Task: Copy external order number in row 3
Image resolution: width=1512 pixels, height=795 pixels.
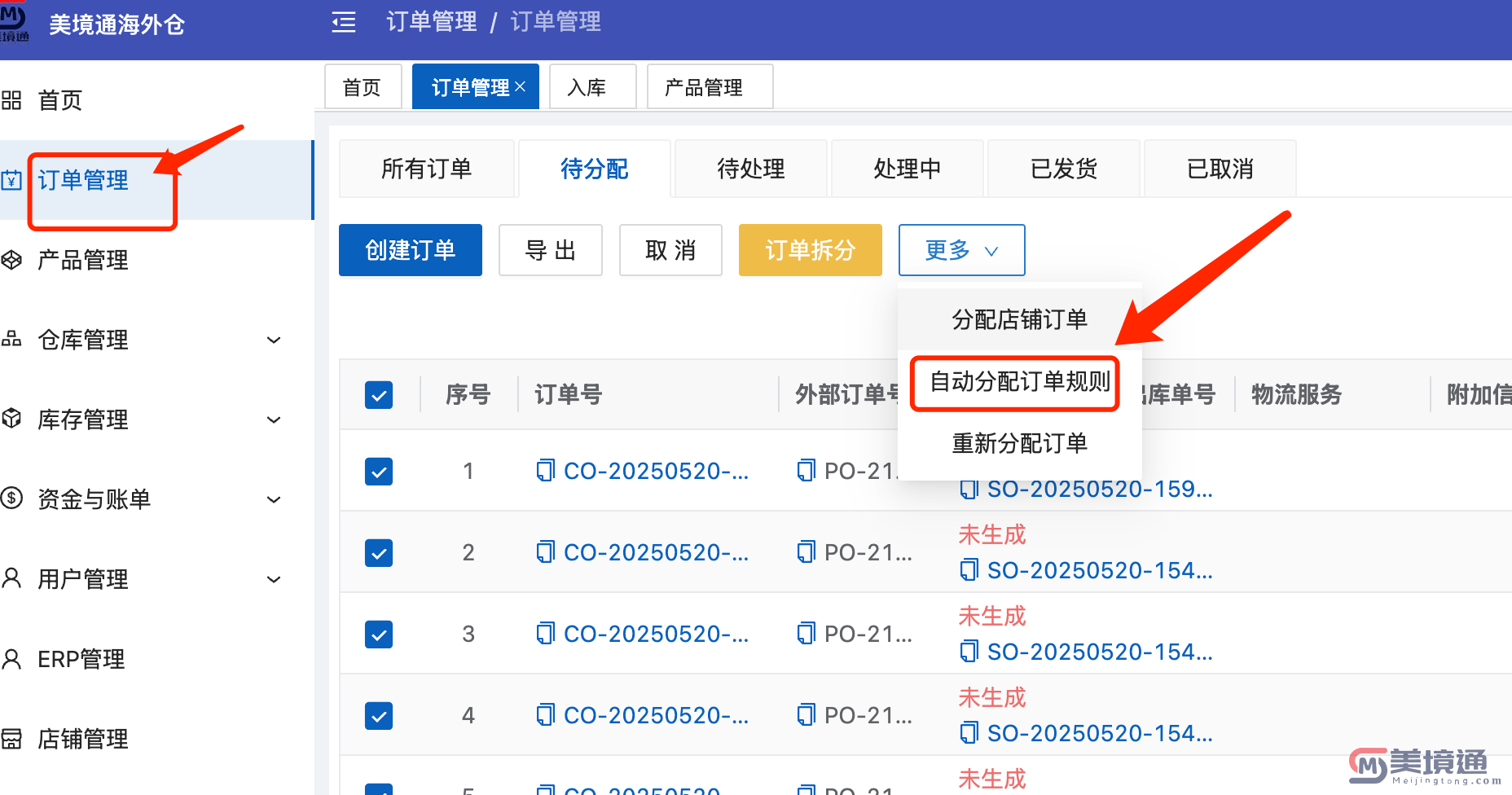Action: point(807,633)
